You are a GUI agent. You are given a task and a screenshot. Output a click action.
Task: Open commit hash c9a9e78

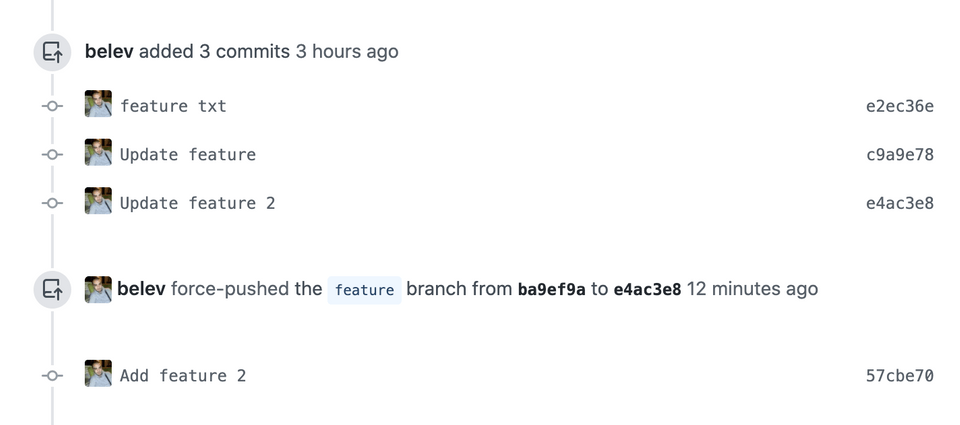coord(899,155)
